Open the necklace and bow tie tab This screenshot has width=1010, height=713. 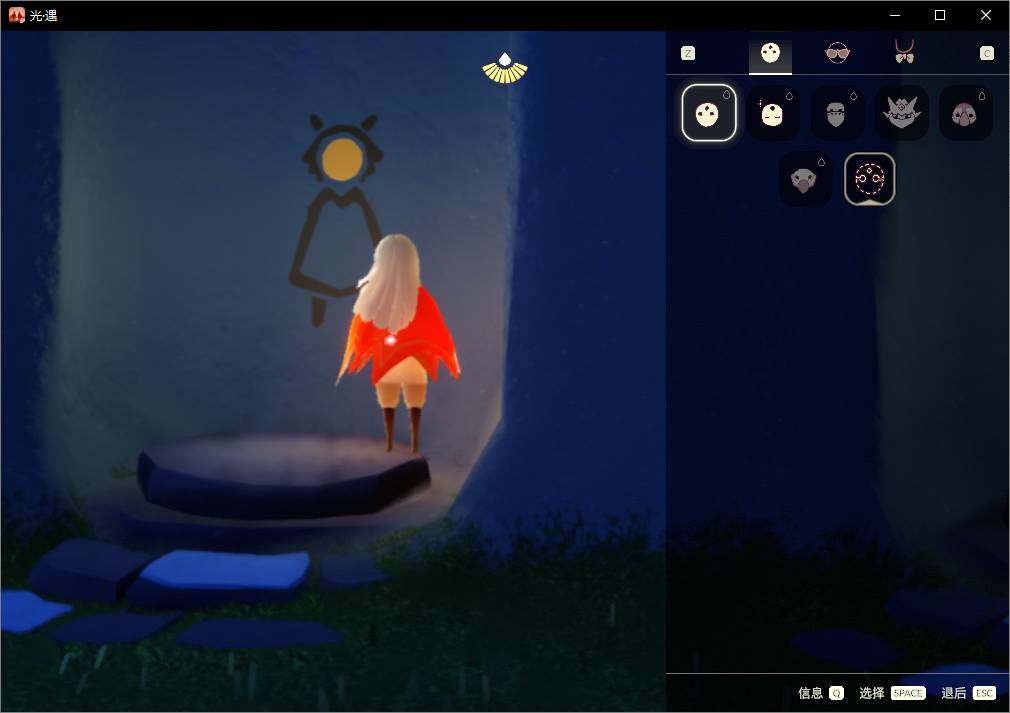[904, 52]
